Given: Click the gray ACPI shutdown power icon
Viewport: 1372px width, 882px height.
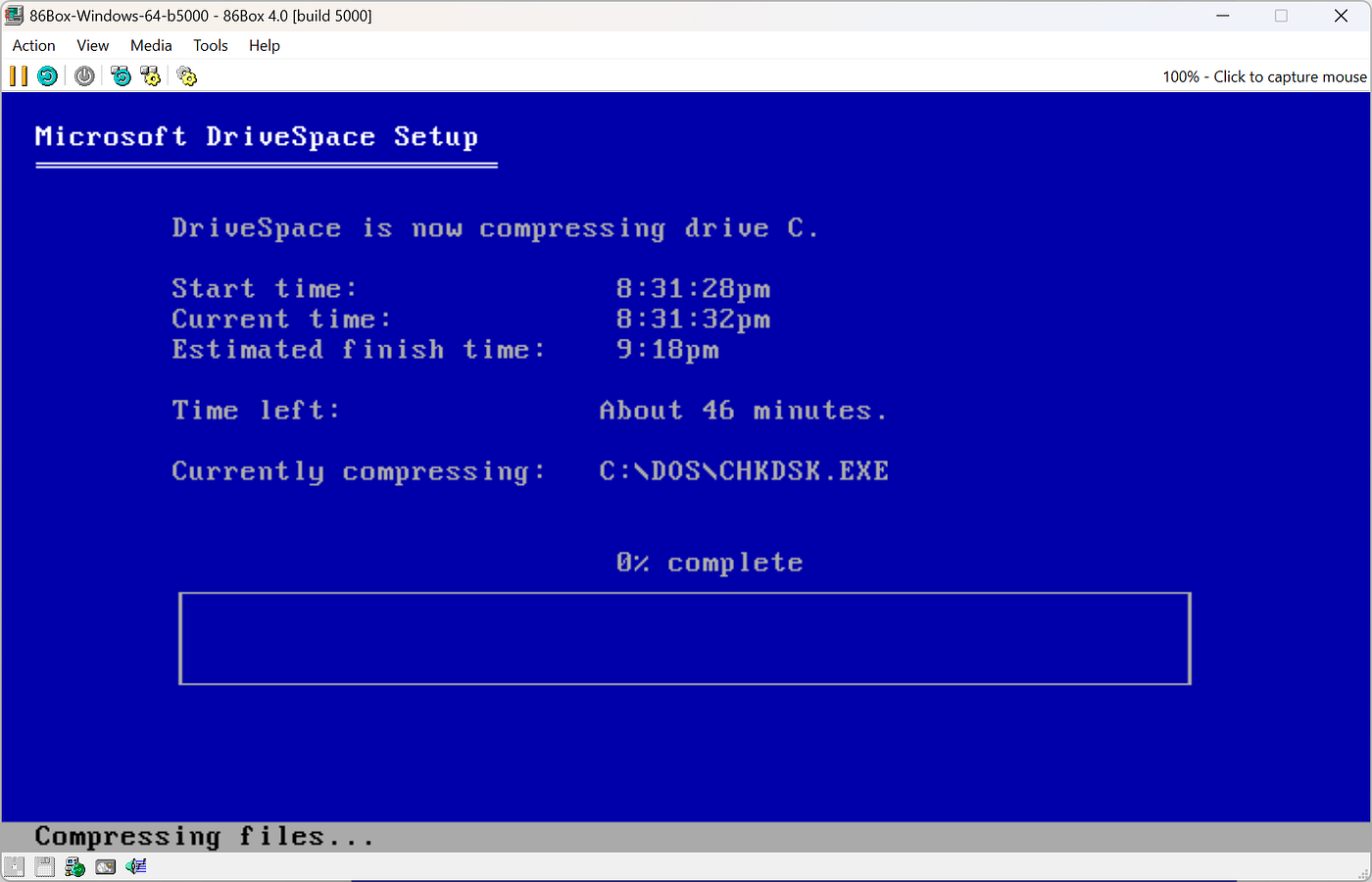Looking at the screenshot, I should pos(85,76).
